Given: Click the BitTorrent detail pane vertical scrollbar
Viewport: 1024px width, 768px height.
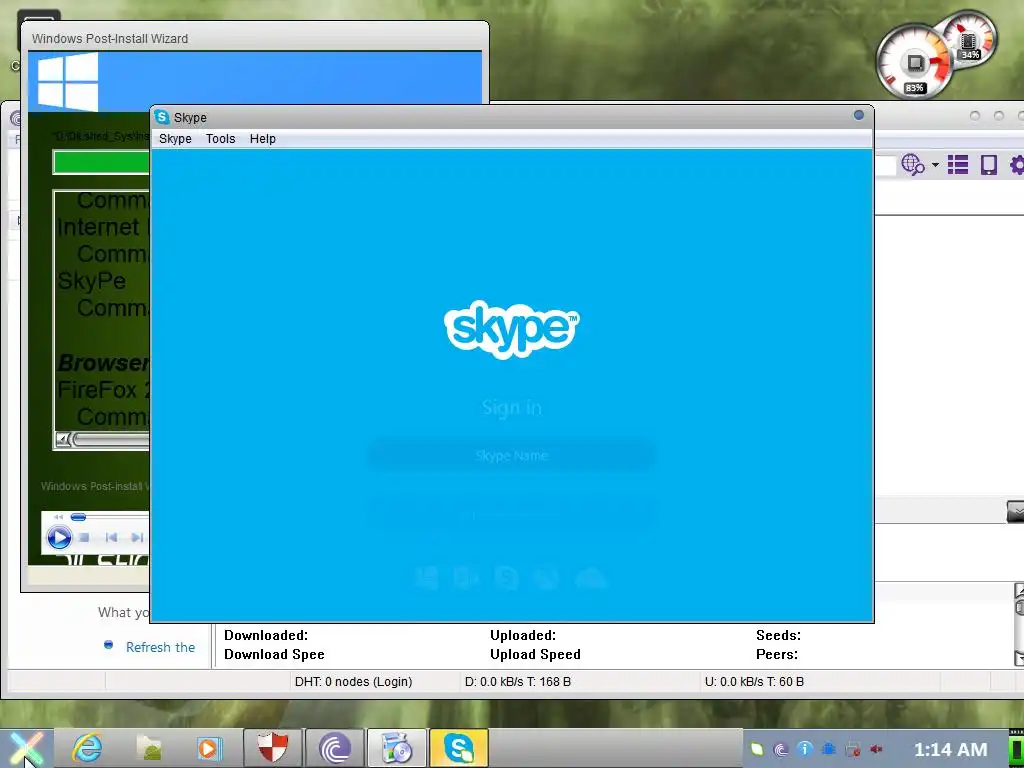Looking at the screenshot, I should point(1019,625).
